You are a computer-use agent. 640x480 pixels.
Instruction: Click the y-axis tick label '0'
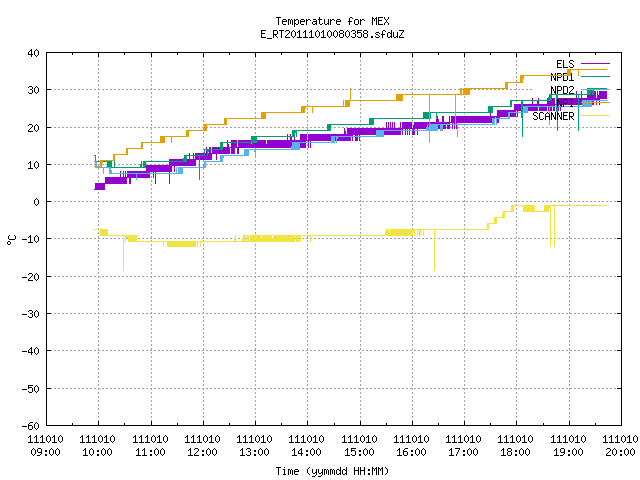[x=37, y=202]
